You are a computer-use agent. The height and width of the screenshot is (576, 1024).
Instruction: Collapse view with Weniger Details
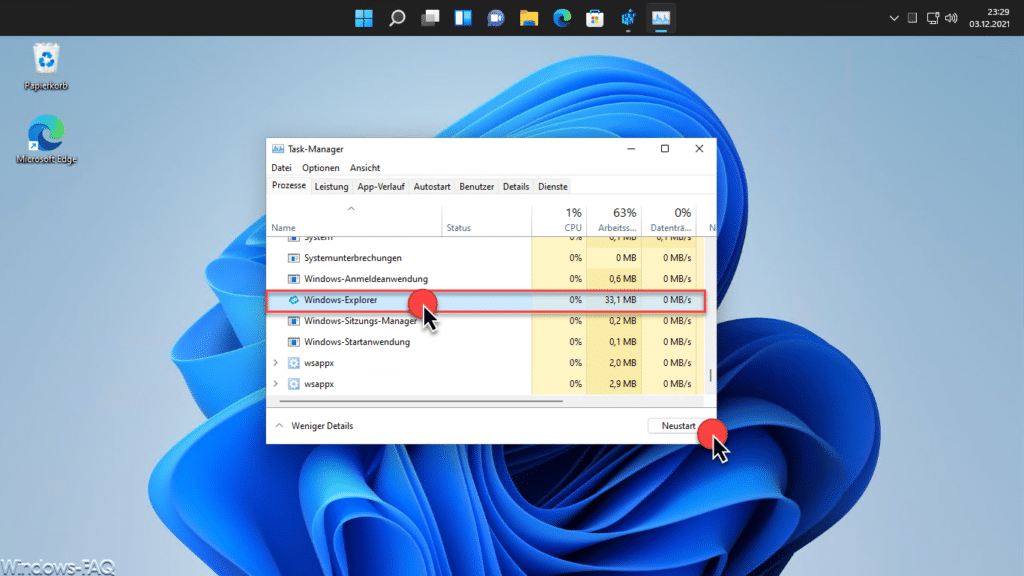coord(314,426)
